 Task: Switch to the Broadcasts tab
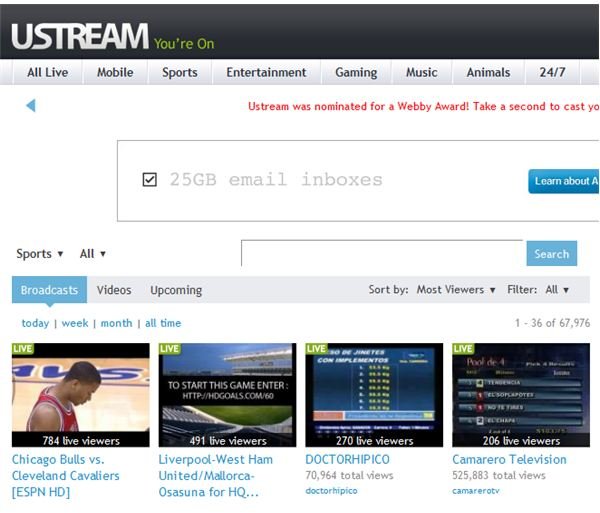coord(49,290)
